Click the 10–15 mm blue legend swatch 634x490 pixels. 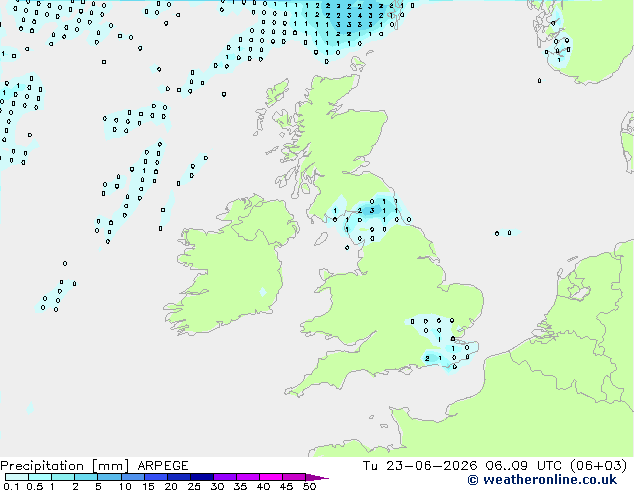pos(132,477)
